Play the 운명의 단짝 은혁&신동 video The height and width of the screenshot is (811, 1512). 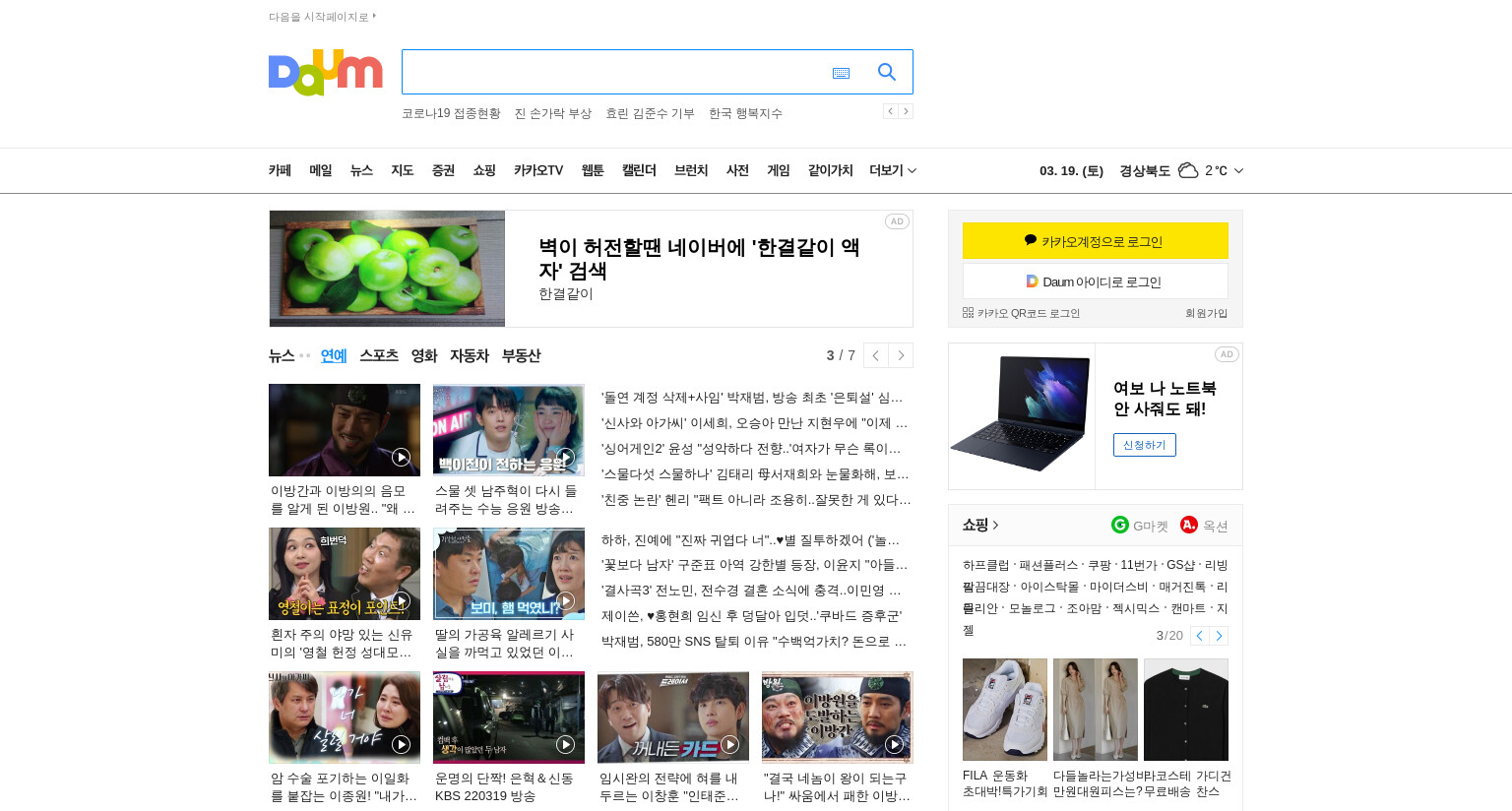509,717
